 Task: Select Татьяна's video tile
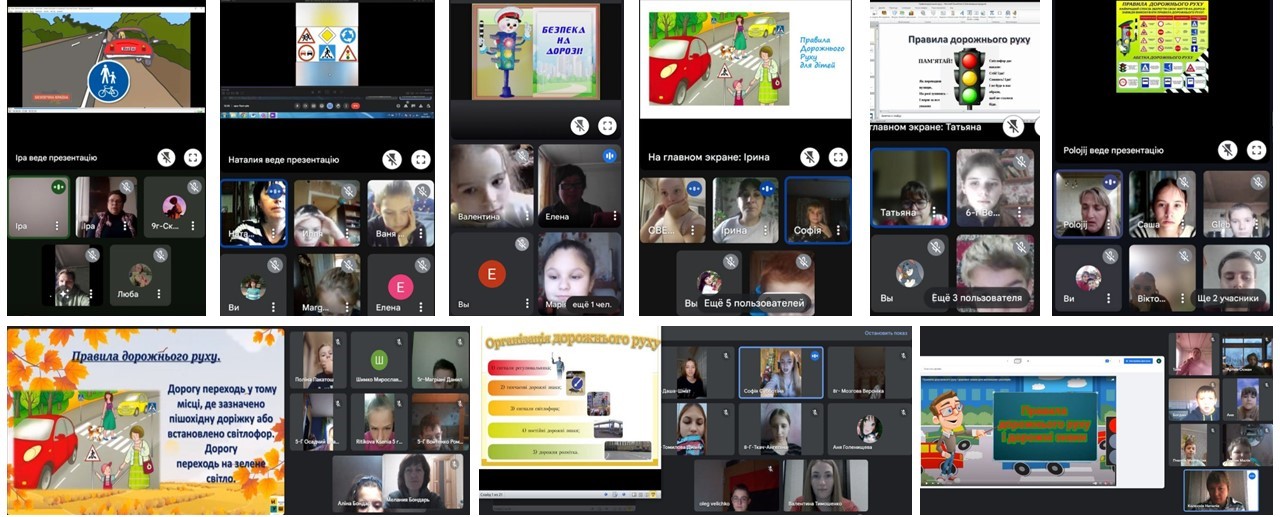click(x=910, y=189)
